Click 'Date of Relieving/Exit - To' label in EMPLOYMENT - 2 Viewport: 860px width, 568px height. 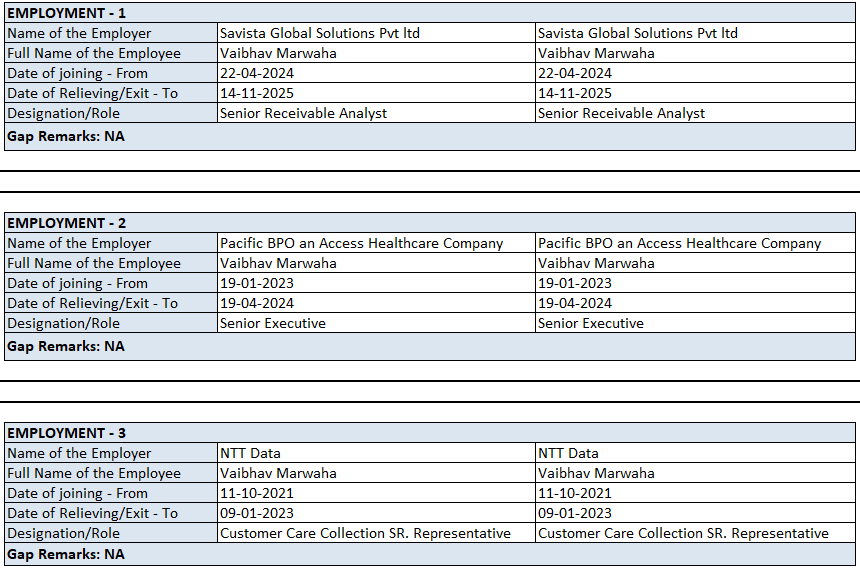[111, 303]
